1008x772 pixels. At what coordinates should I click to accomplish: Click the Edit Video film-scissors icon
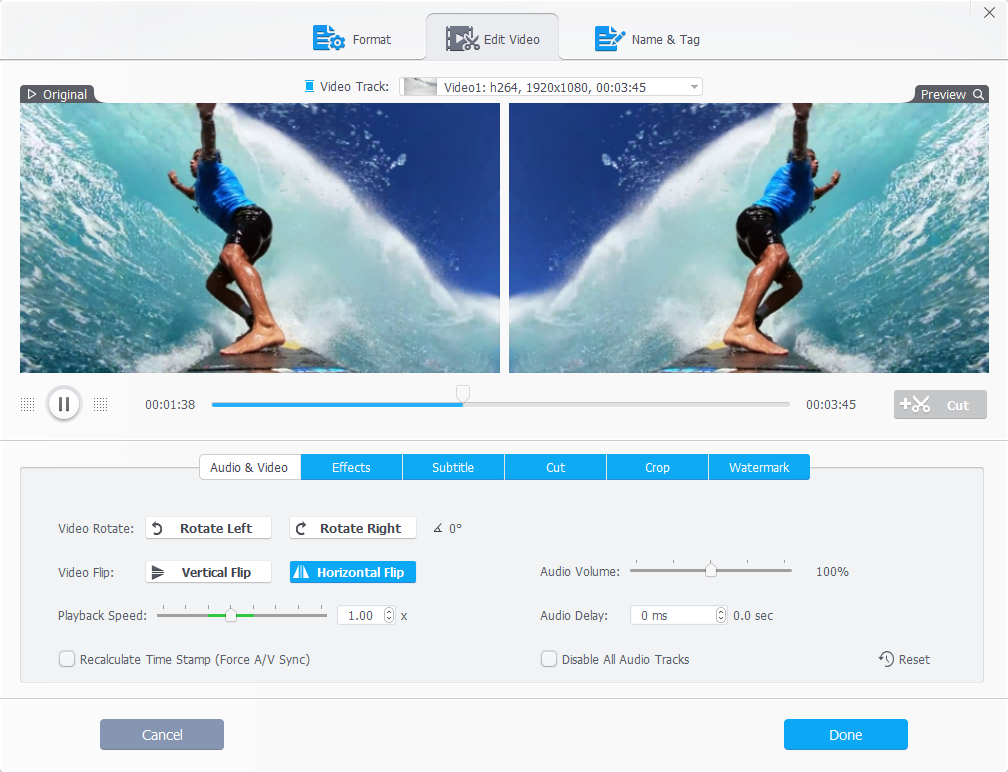click(x=462, y=39)
